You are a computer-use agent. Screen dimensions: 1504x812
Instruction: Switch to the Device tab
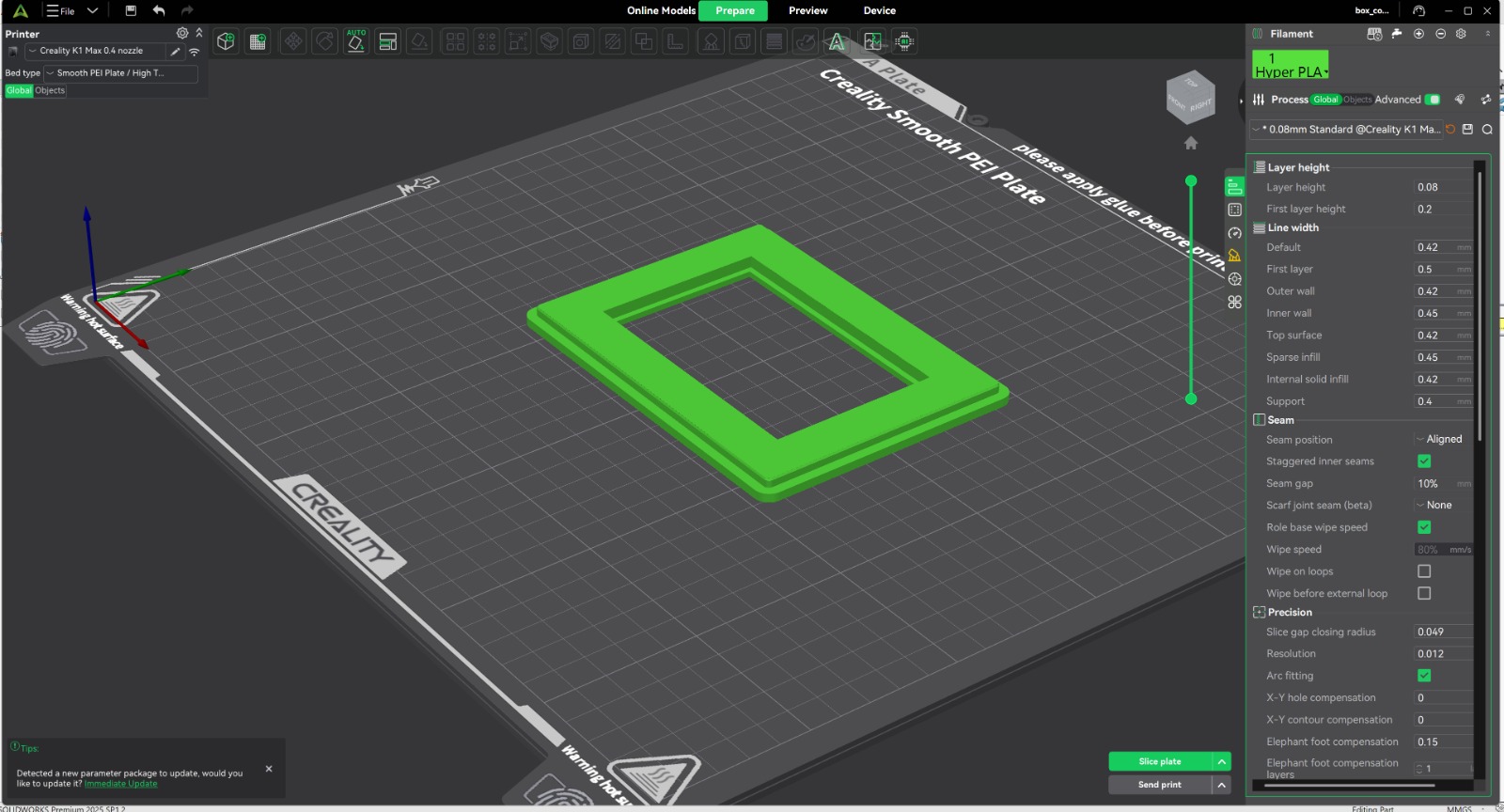(x=880, y=10)
